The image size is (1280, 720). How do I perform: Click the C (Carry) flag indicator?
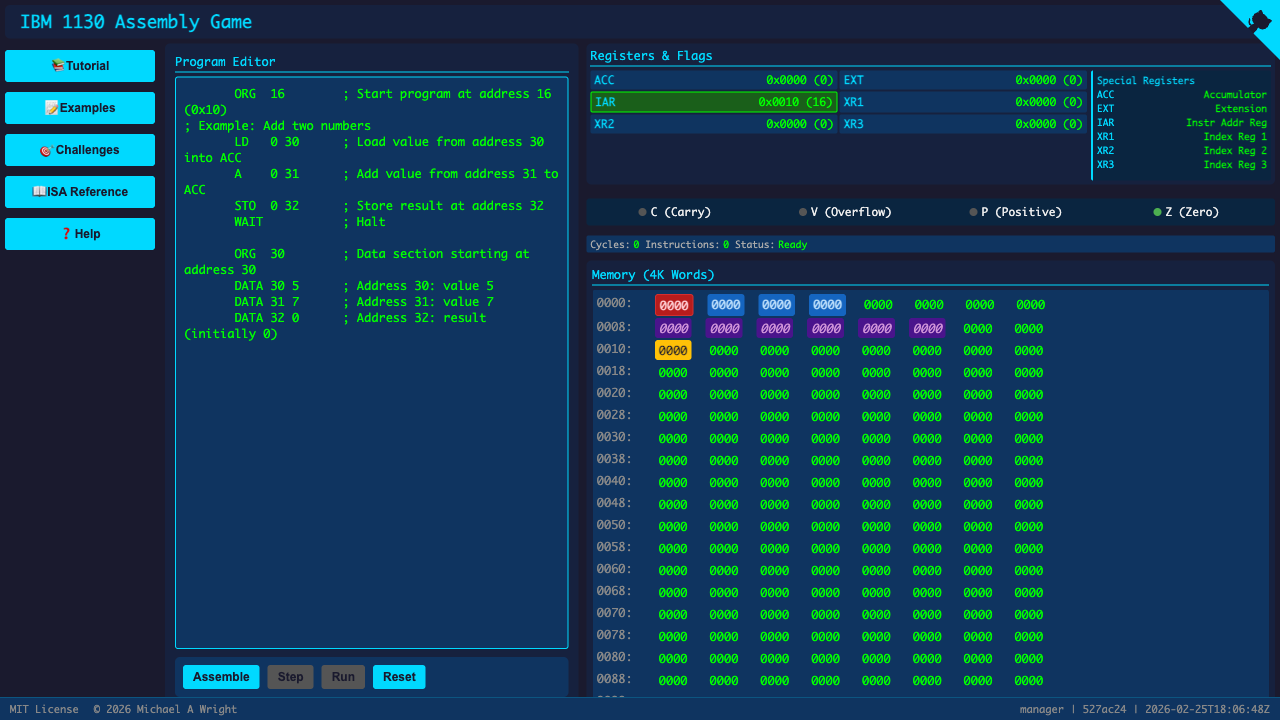coord(674,212)
